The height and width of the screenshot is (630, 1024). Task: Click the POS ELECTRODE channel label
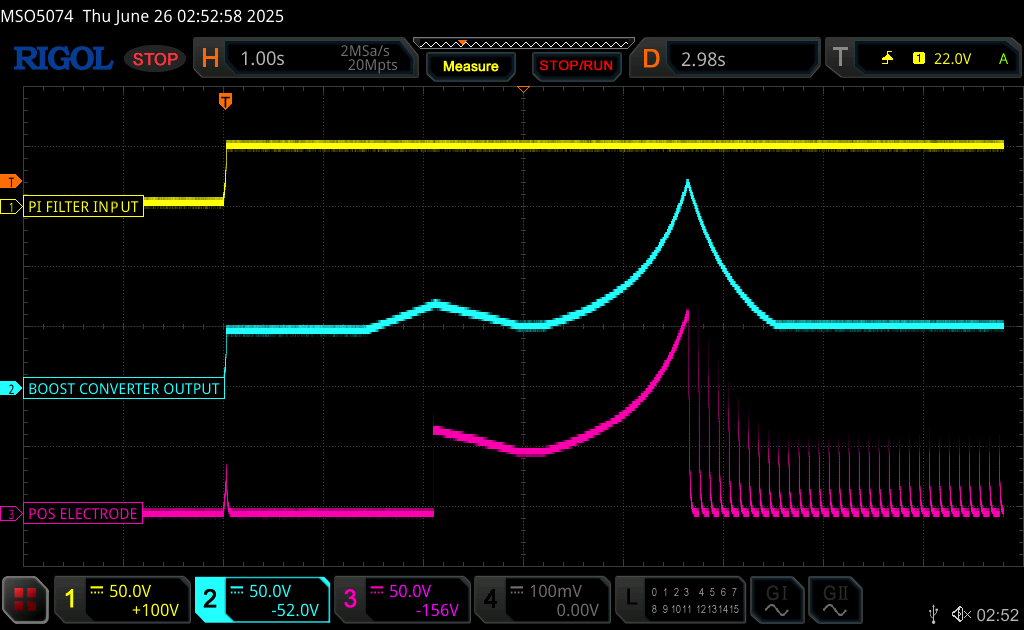coord(83,513)
